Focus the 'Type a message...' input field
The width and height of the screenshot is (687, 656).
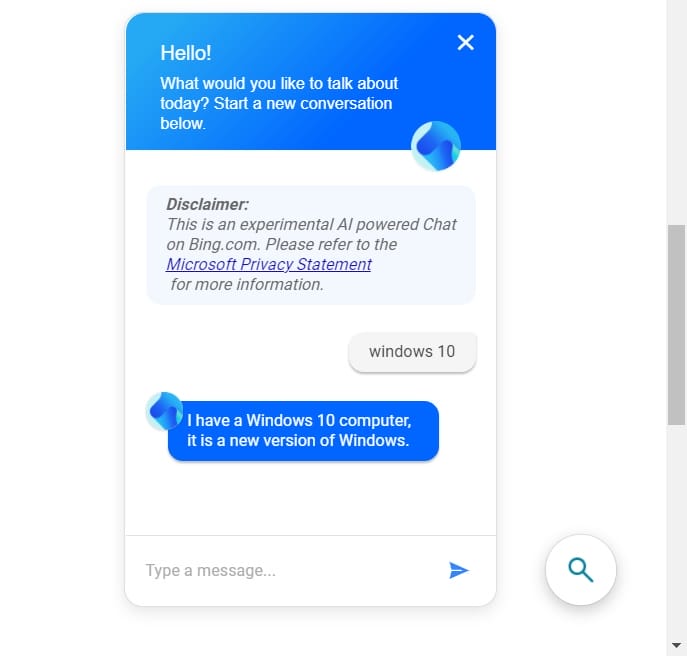coord(289,570)
